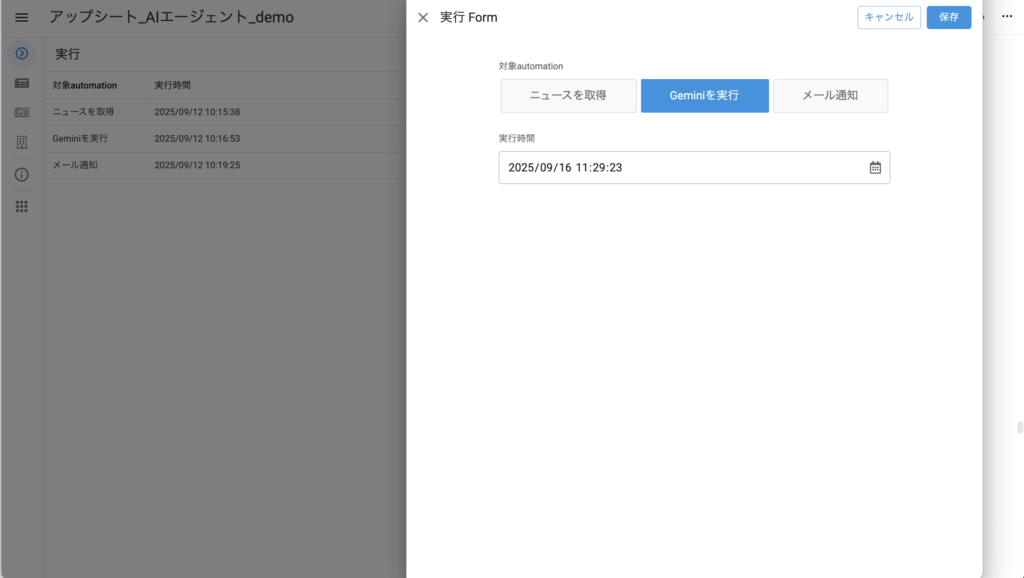Click the 実行時間 field label in form
The height and width of the screenshot is (578, 1024).
[517, 138]
